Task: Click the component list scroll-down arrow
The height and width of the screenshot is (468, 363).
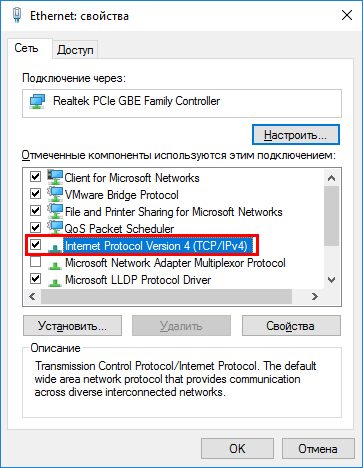Action: (331, 280)
